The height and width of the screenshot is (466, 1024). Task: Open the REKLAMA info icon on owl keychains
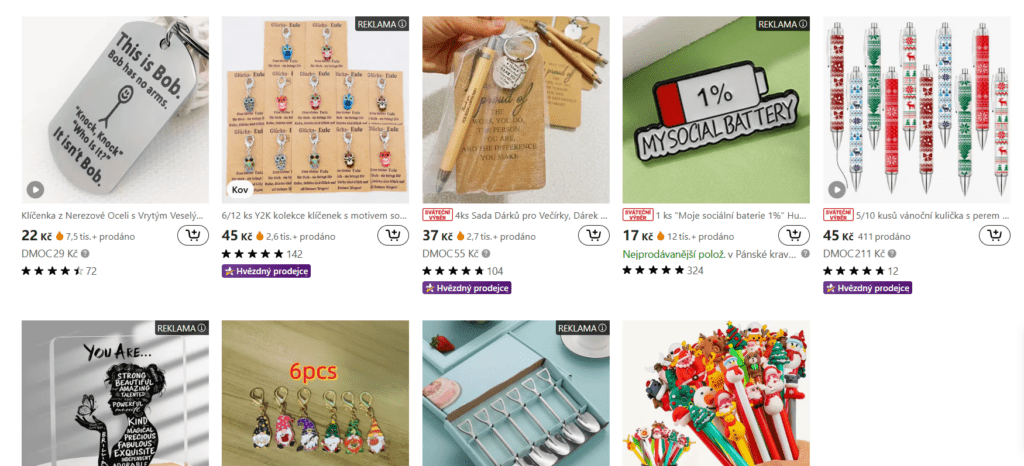pos(403,24)
